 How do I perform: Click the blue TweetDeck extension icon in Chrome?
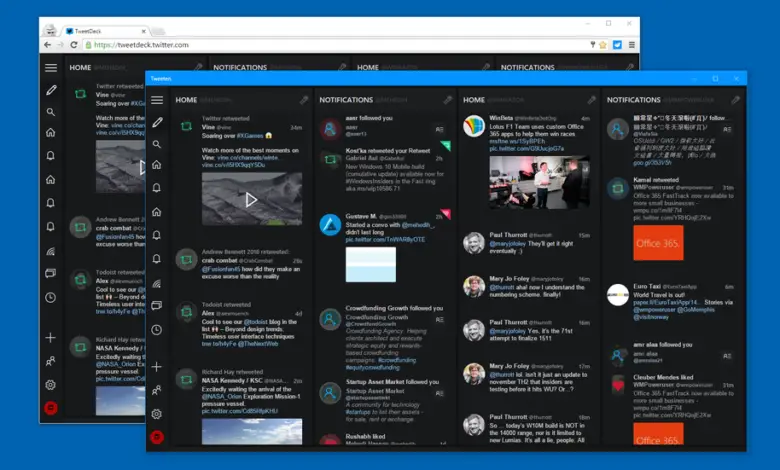pos(617,45)
